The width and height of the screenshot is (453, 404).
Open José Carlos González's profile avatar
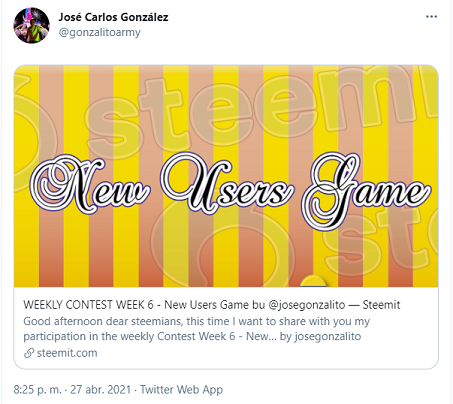point(31,25)
